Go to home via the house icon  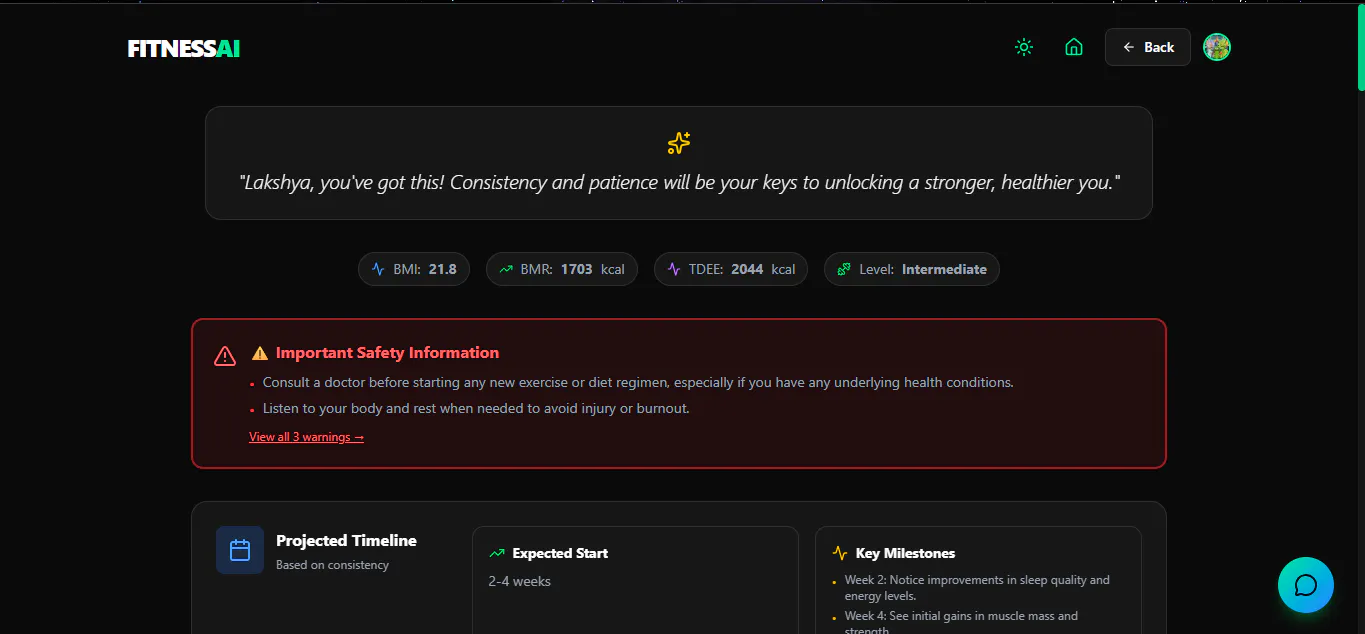coord(1074,47)
